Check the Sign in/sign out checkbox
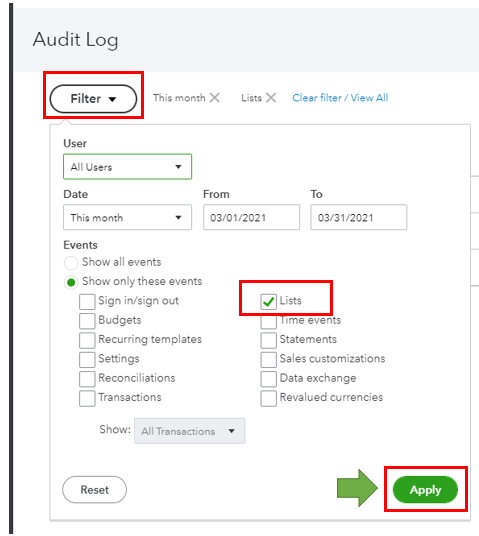Screen dimensions: 479x536 [87, 302]
